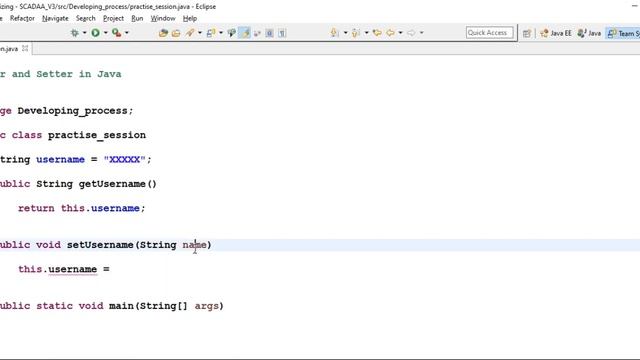This screenshot has width=640, height=360.
Task: Go to Last Edit Location
Action: click(377, 33)
